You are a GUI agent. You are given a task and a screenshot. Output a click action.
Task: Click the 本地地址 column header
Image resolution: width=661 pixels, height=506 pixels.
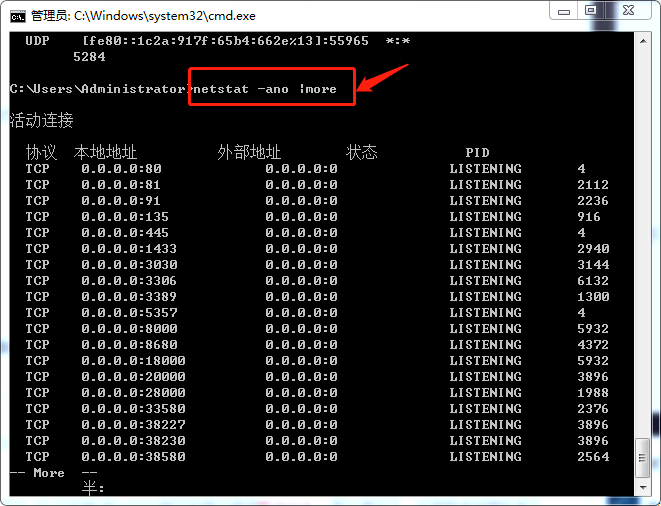(105, 152)
